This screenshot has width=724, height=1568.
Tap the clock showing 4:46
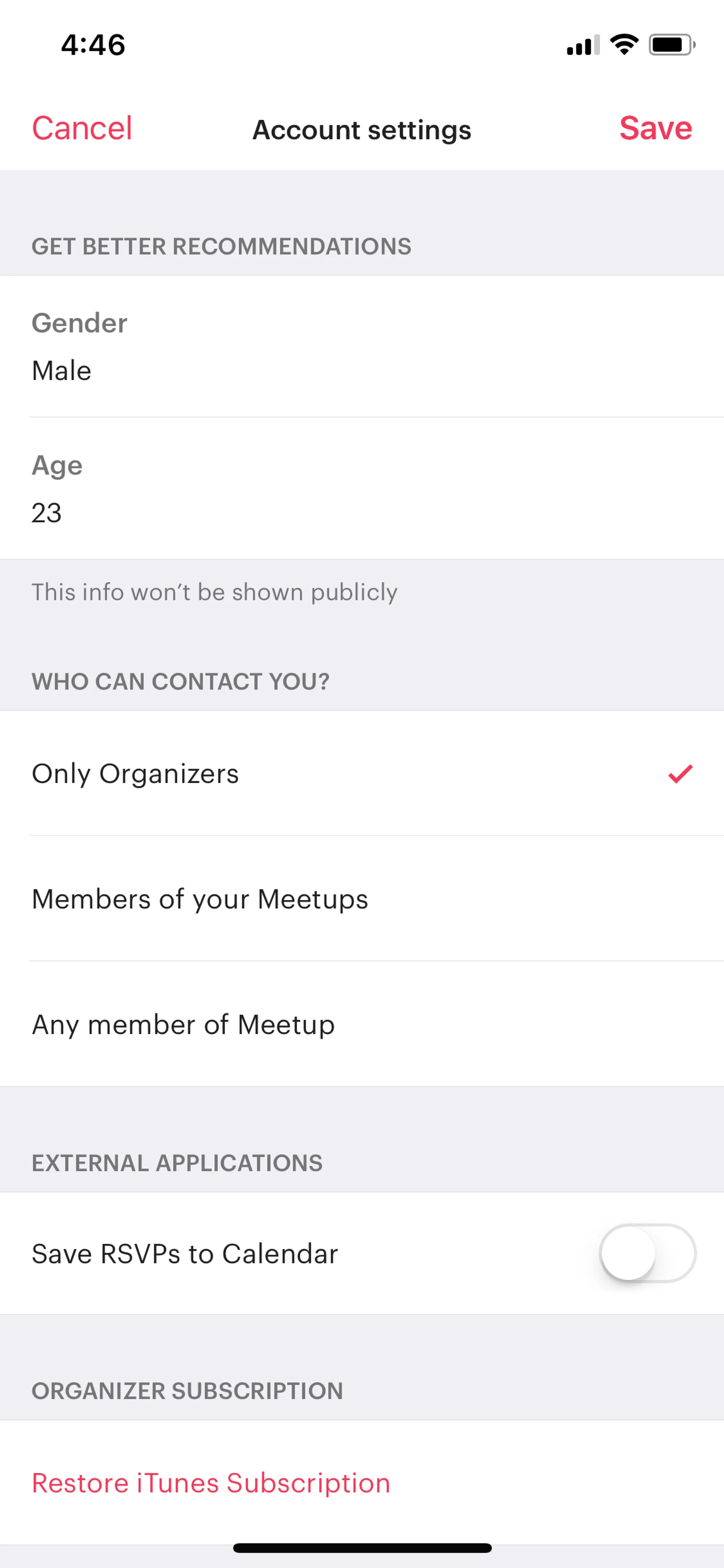click(x=93, y=45)
